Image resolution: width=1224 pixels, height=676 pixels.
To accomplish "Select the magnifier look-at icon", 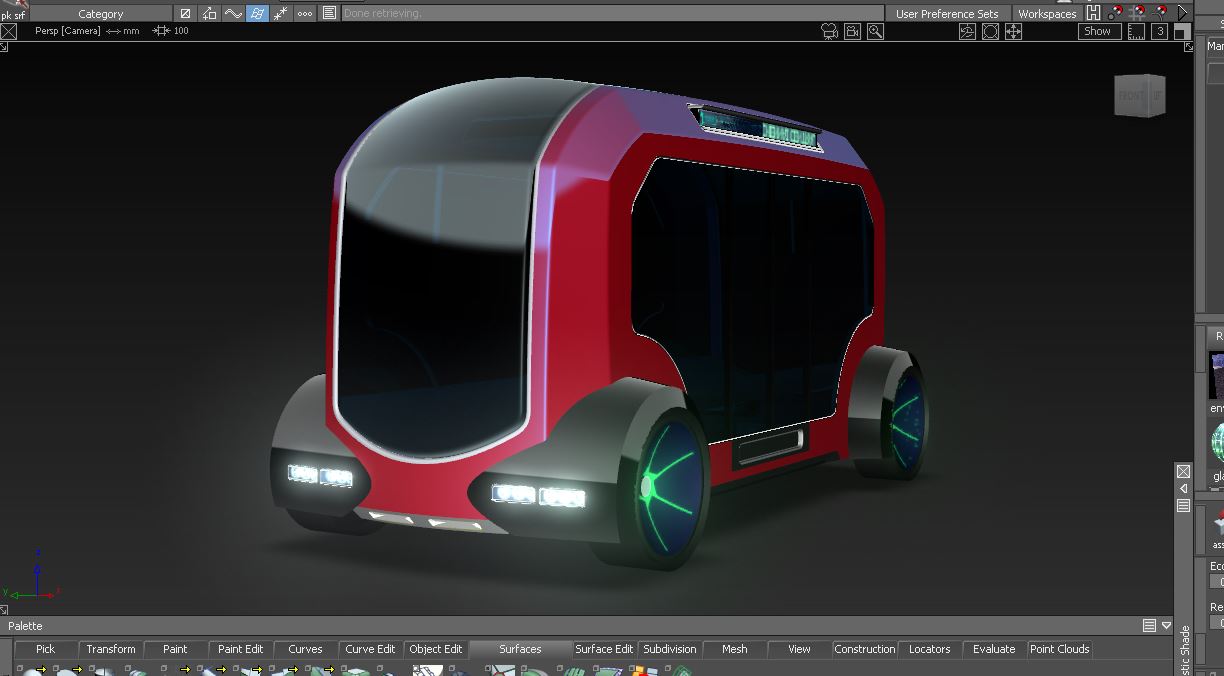I will pyautogui.click(x=875, y=31).
